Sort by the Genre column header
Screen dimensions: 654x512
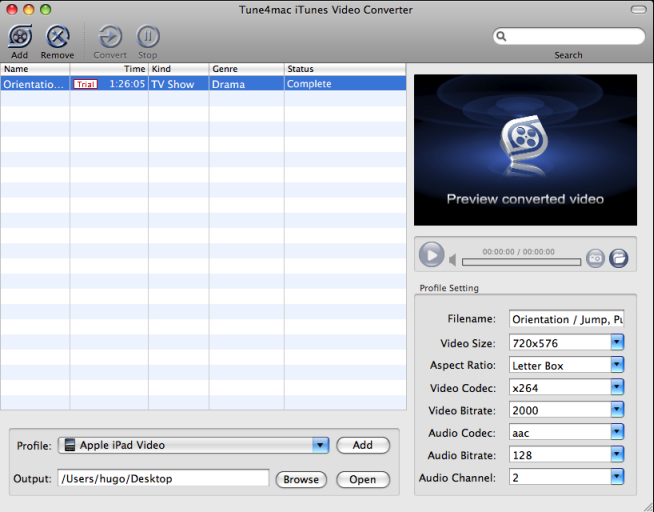247,69
